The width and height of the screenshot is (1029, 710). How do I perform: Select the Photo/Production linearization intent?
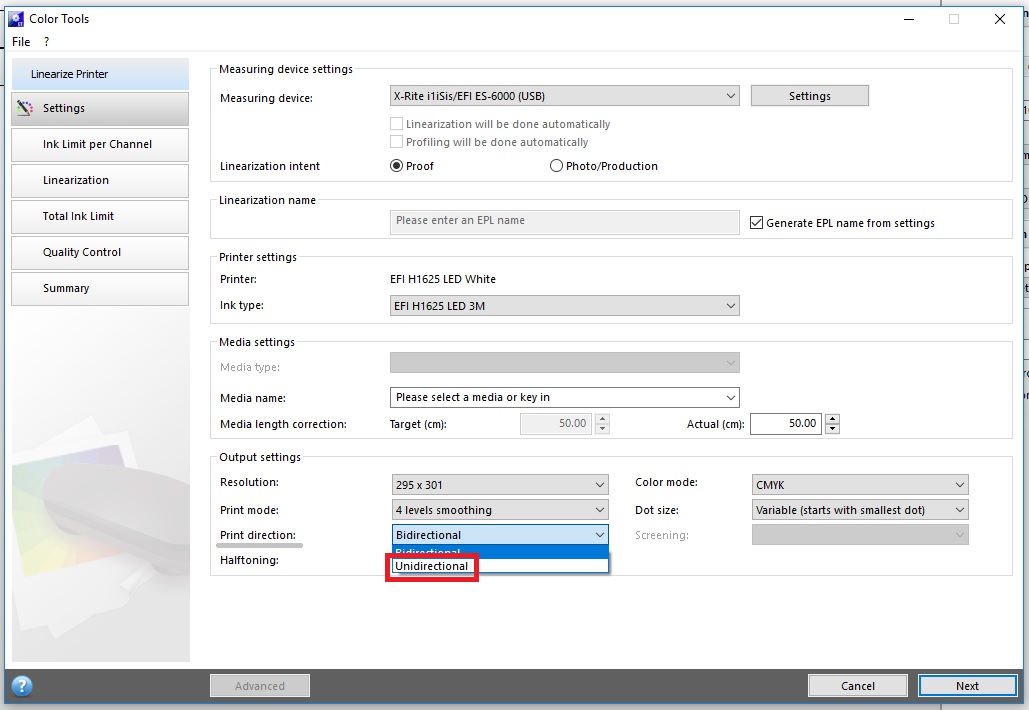pos(556,166)
